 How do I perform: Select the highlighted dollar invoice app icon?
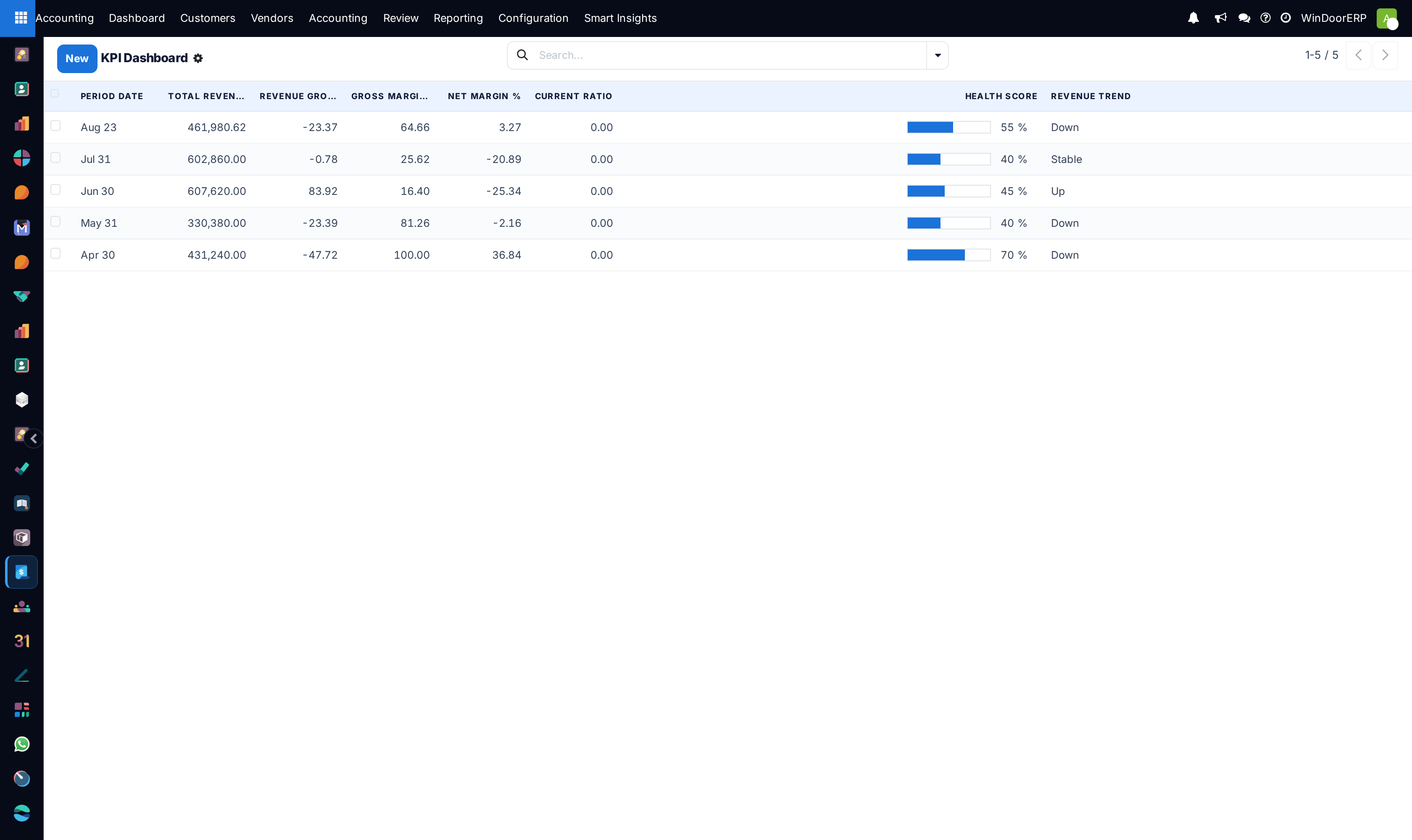[x=21, y=572]
